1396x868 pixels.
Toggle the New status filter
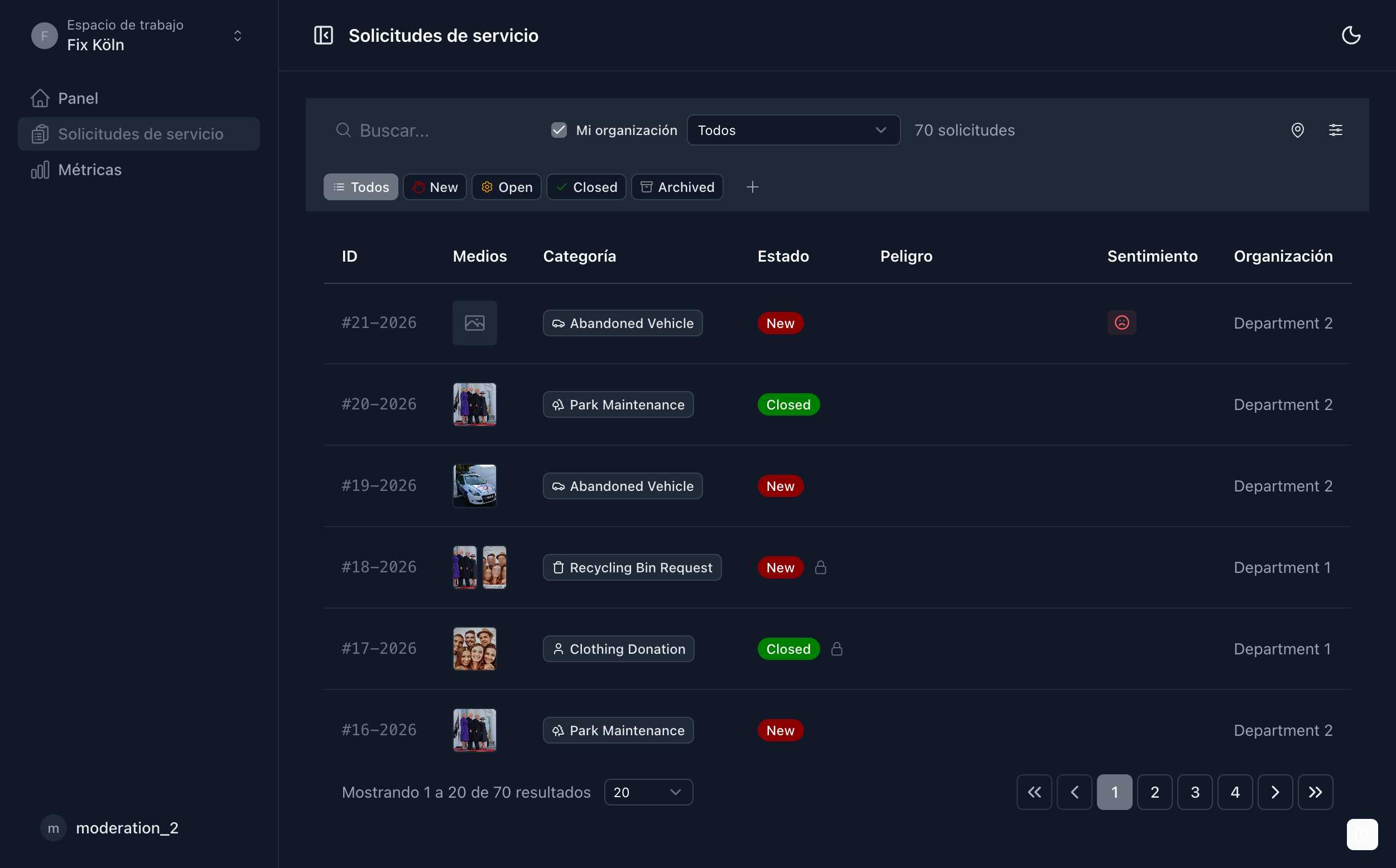435,186
